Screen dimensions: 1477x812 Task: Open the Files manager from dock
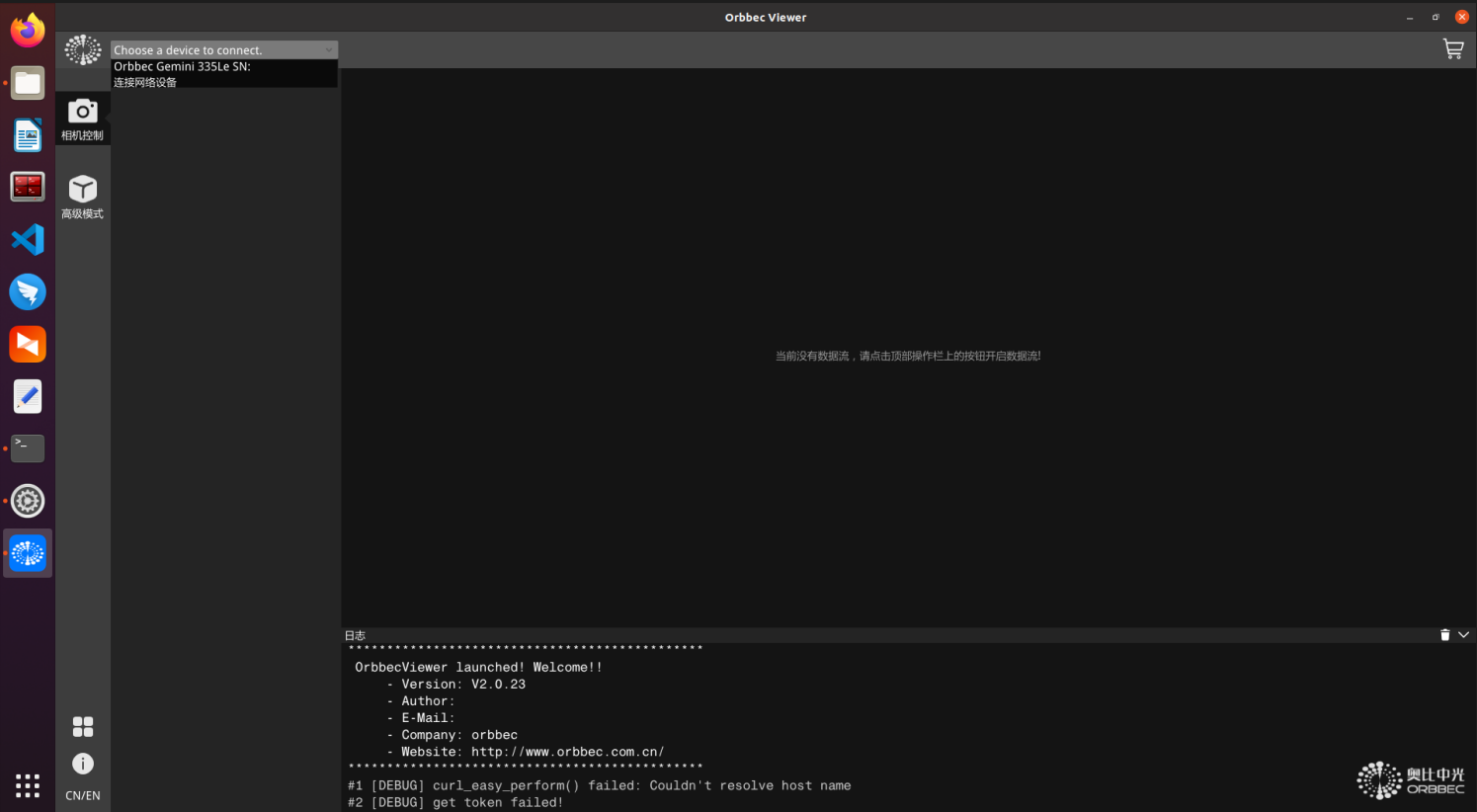coord(28,83)
